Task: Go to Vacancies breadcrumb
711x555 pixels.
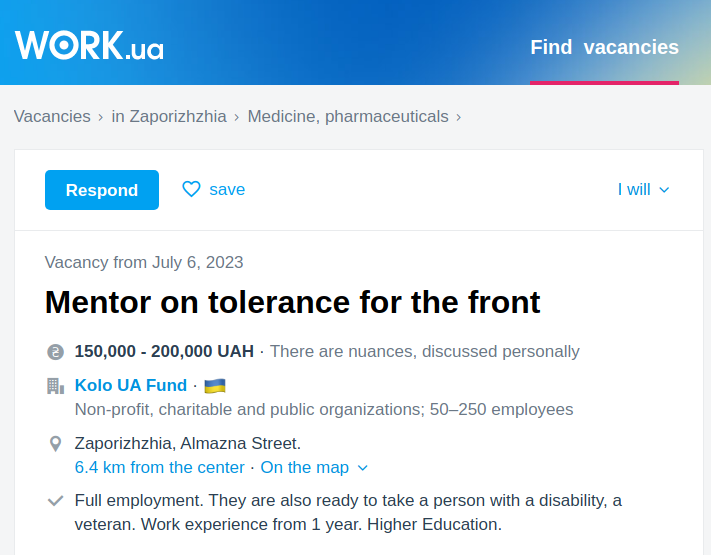Action: point(52,116)
